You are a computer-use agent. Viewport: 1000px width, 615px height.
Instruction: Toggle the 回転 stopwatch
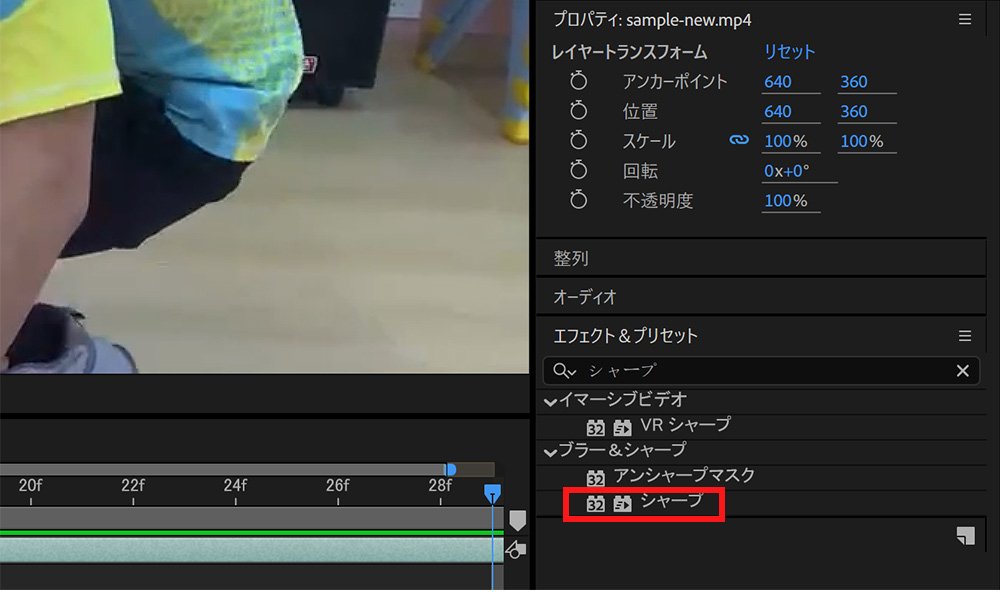coord(578,170)
